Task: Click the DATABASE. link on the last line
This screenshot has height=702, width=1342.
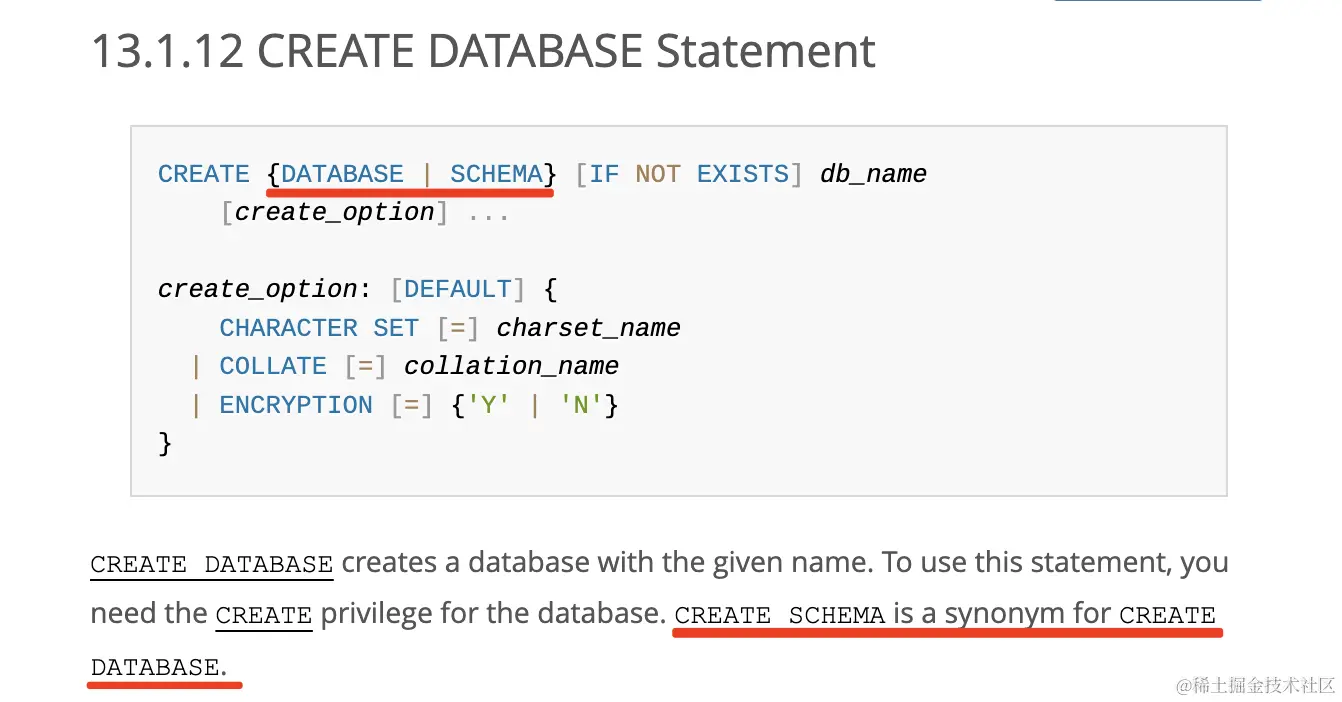Action: click(158, 667)
